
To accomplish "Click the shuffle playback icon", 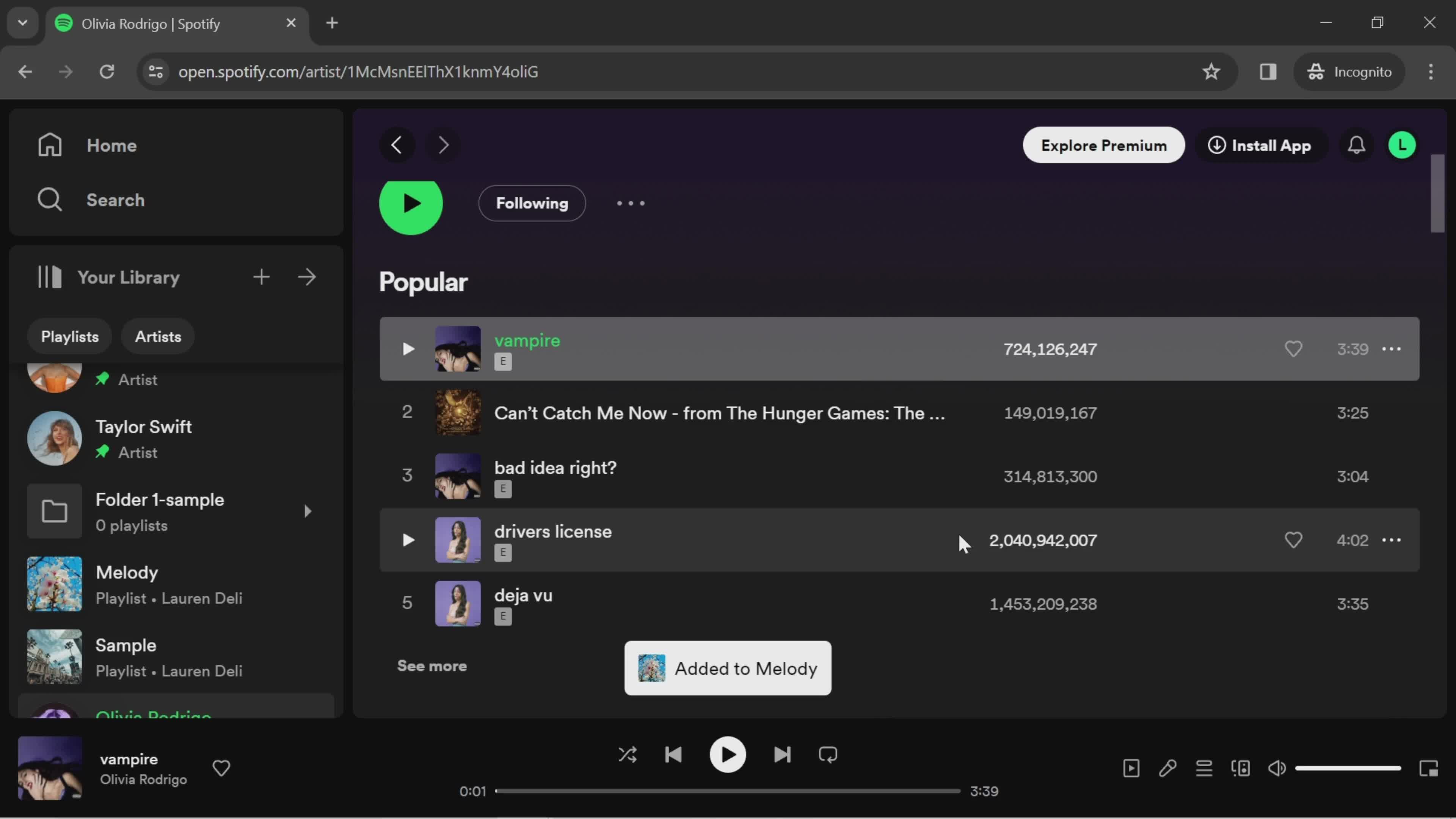I will tap(627, 754).
